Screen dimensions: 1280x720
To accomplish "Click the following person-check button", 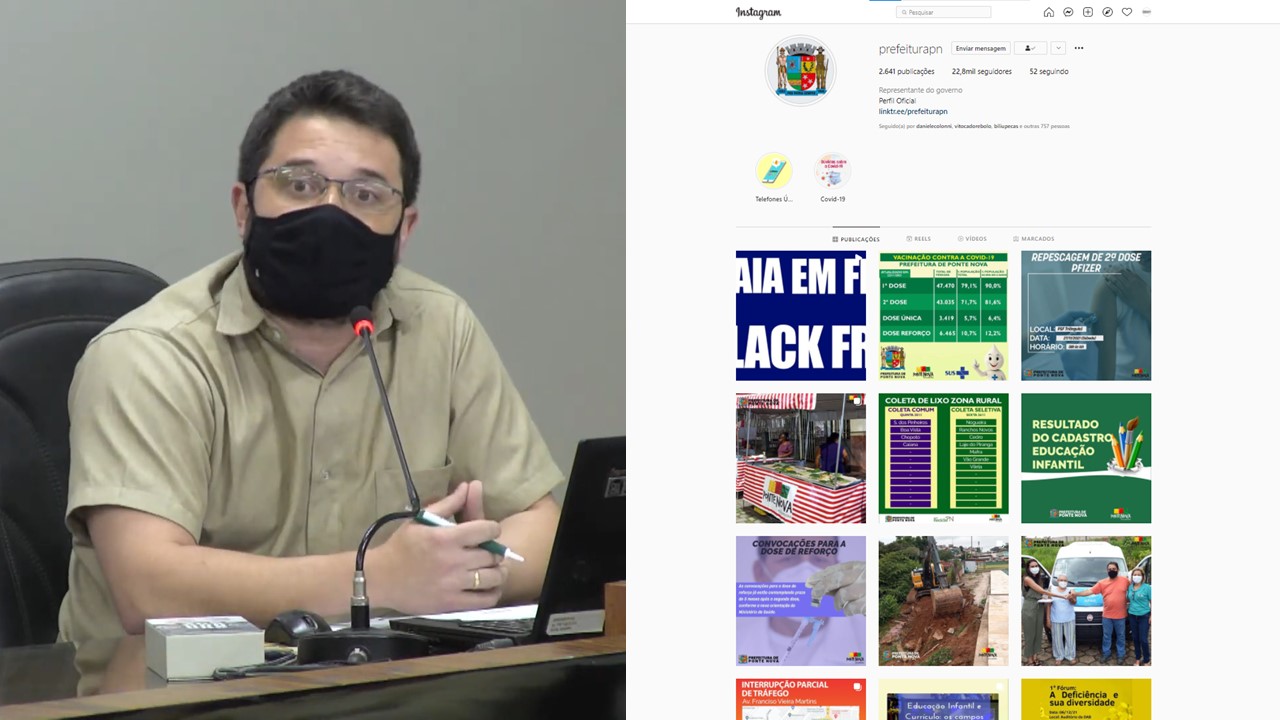I will [1030, 48].
